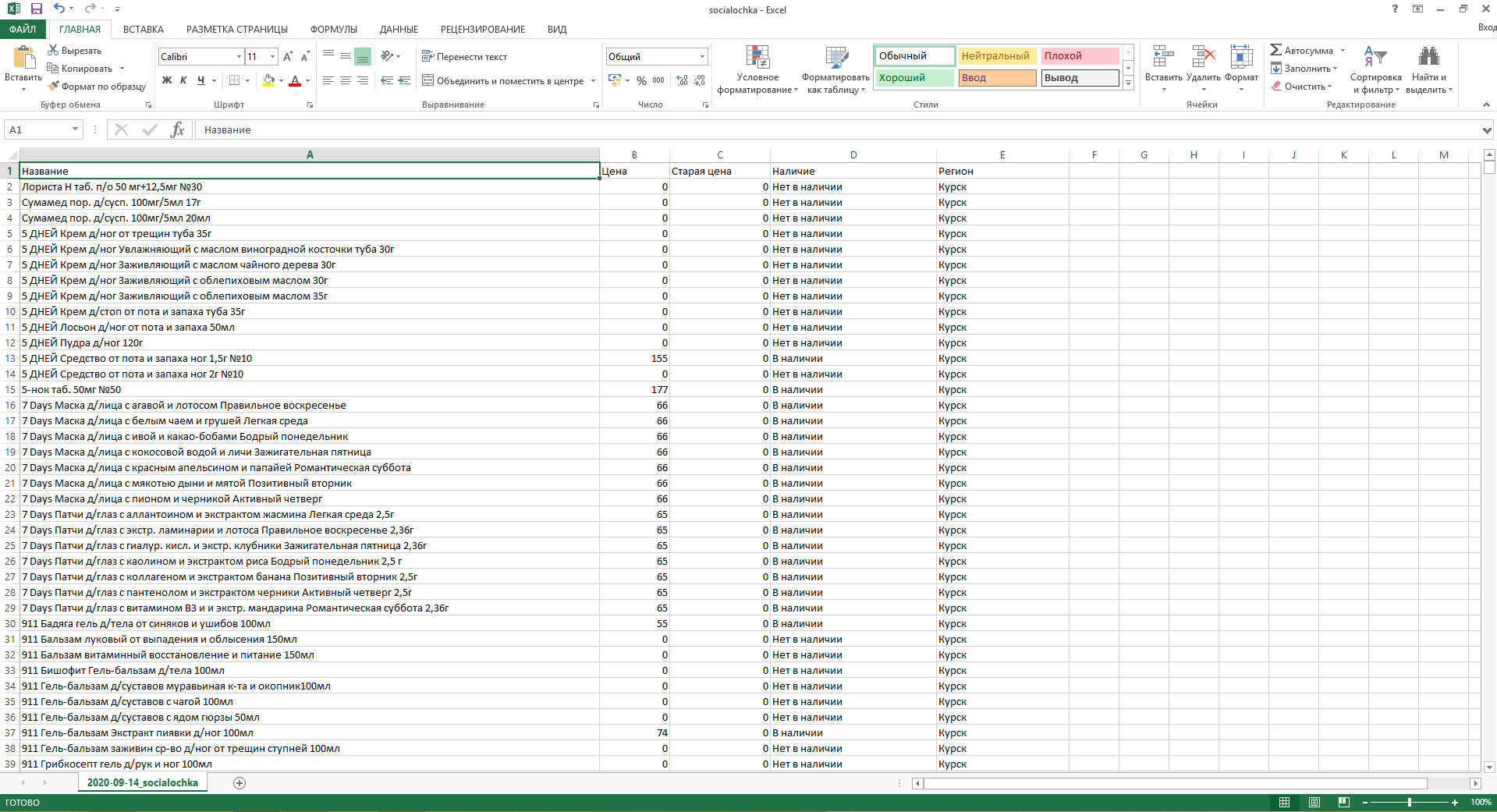The width and height of the screenshot is (1497, 812).
Task: Decrease decimal places icon
Action: coord(700,80)
